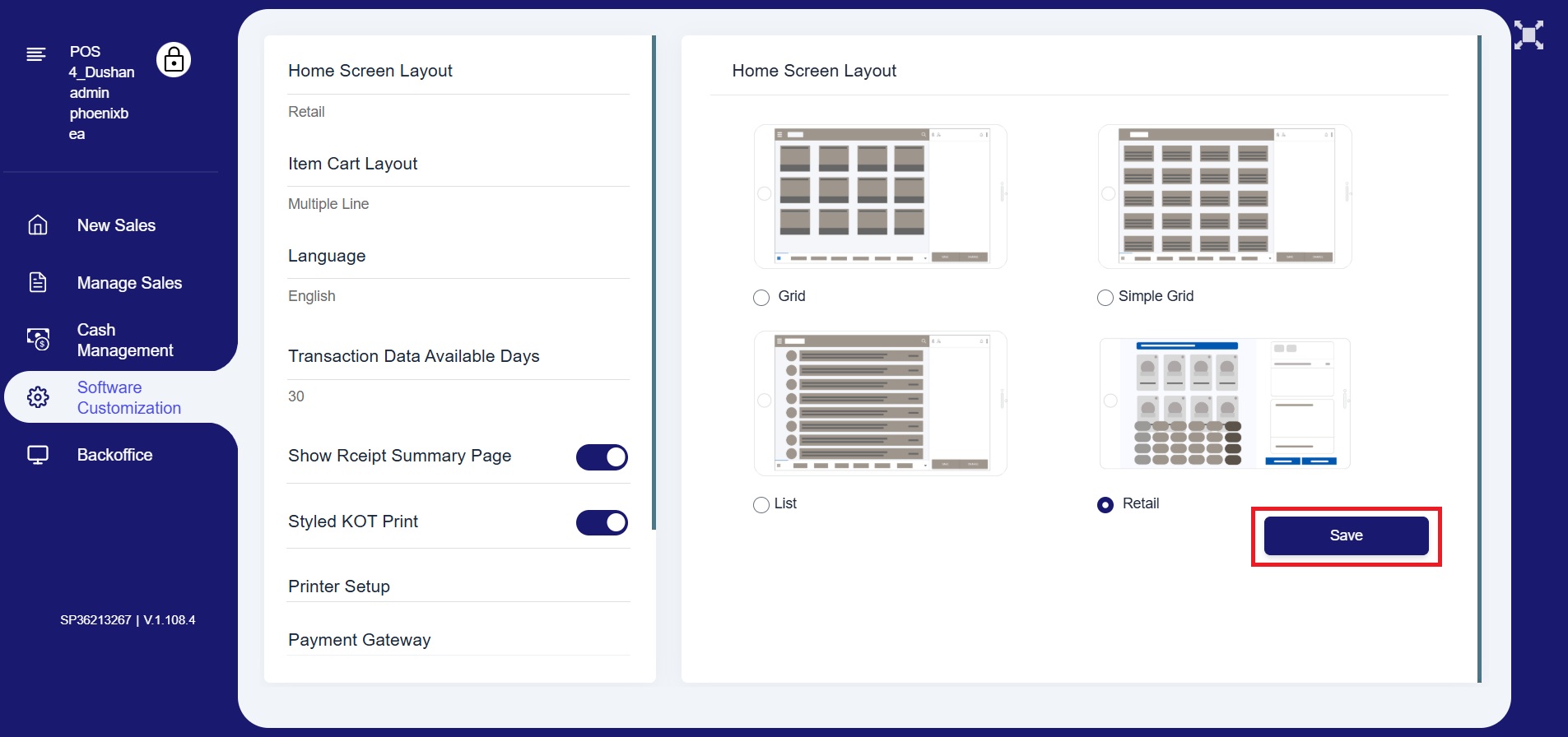
Task: Disable the Show Rceipt Summary Page toggle
Action: (602, 457)
